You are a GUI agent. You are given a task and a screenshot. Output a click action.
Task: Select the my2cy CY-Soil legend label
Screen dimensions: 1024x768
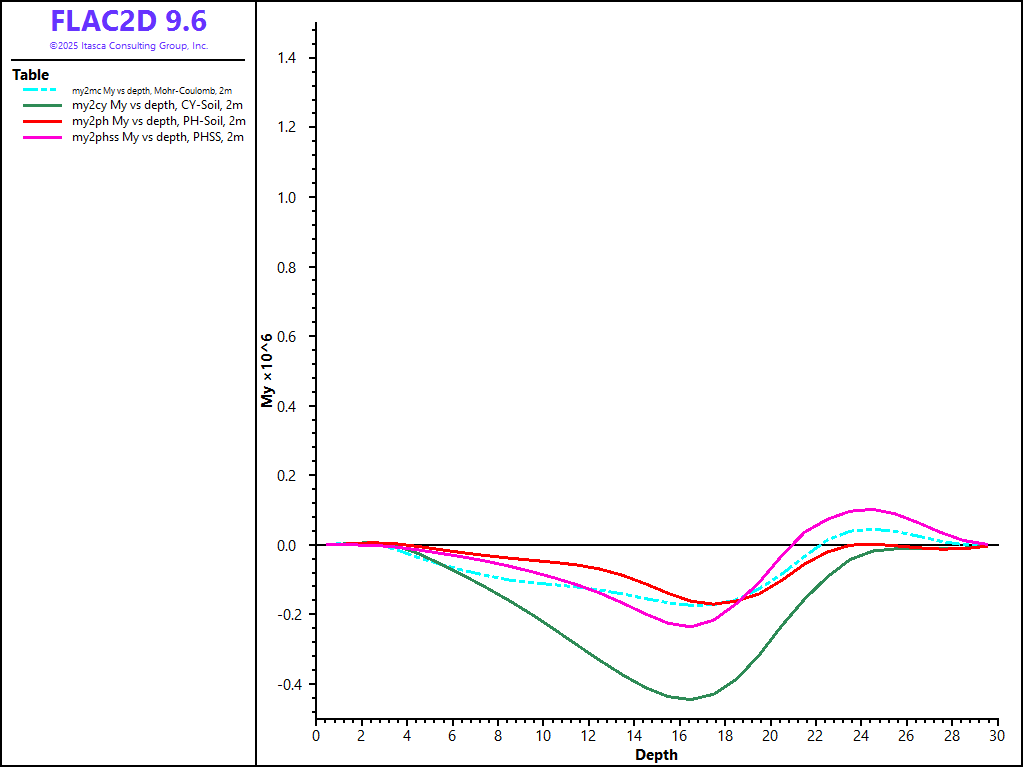pos(158,105)
